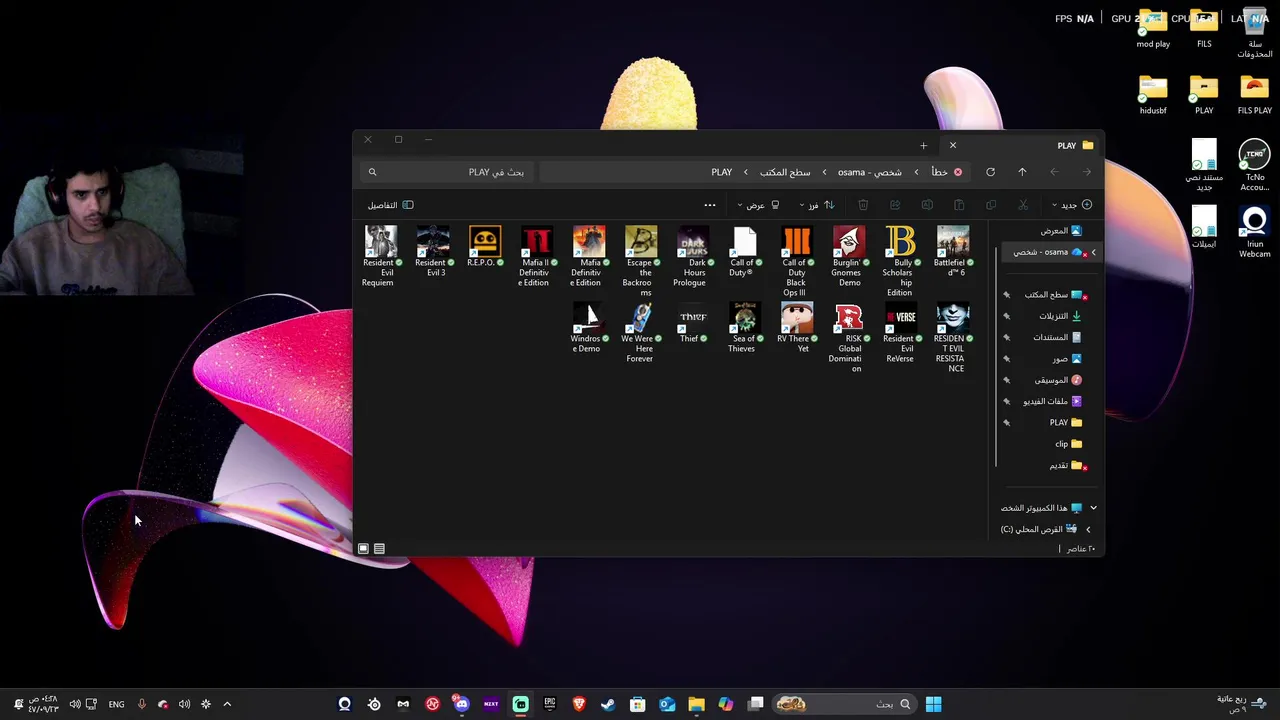Viewport: 1280px width, 720px height.
Task: Click the Refresh icon in the address bar
Action: click(990, 172)
